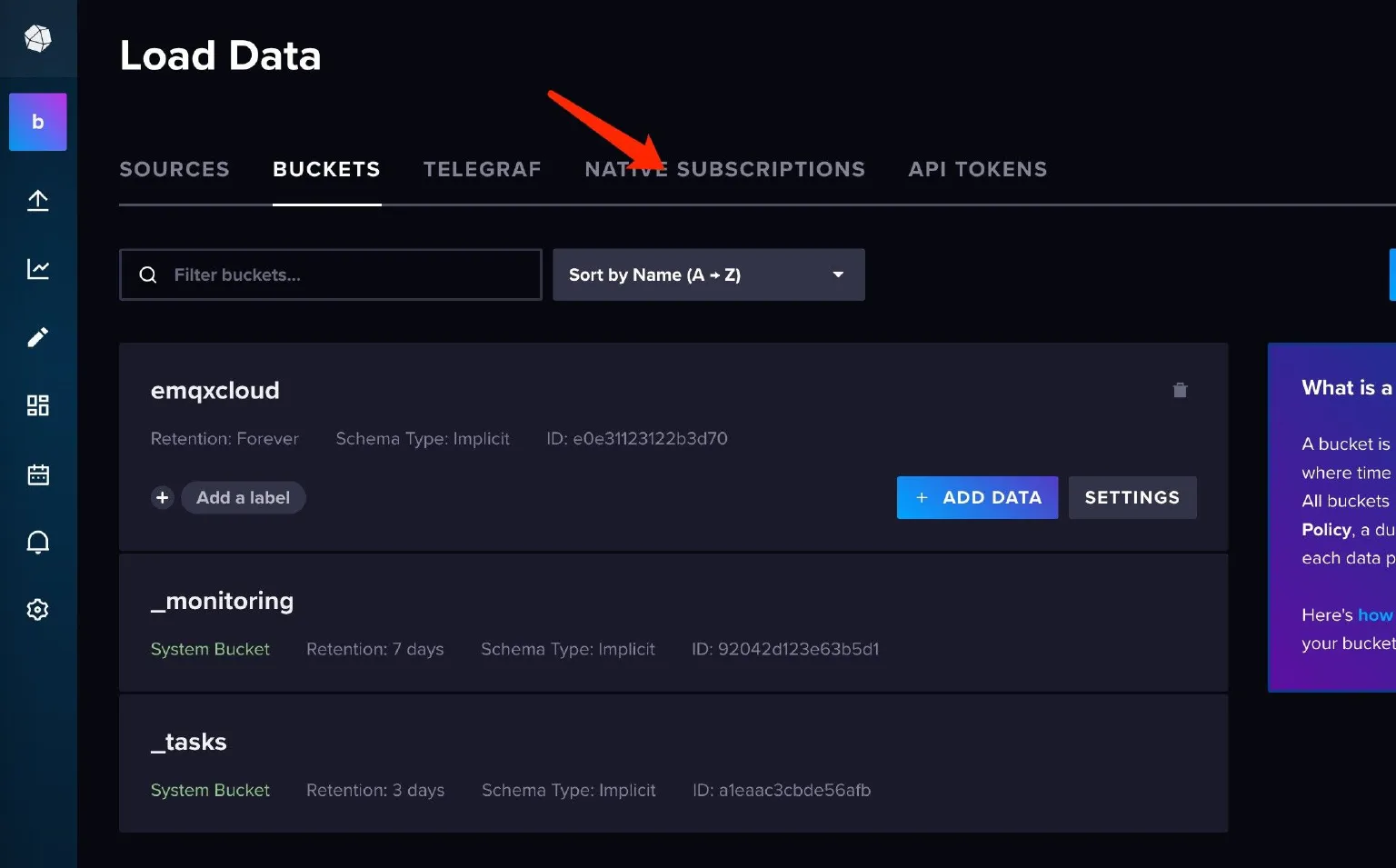
Task: Open the API TOKENS tab
Action: pos(977,169)
